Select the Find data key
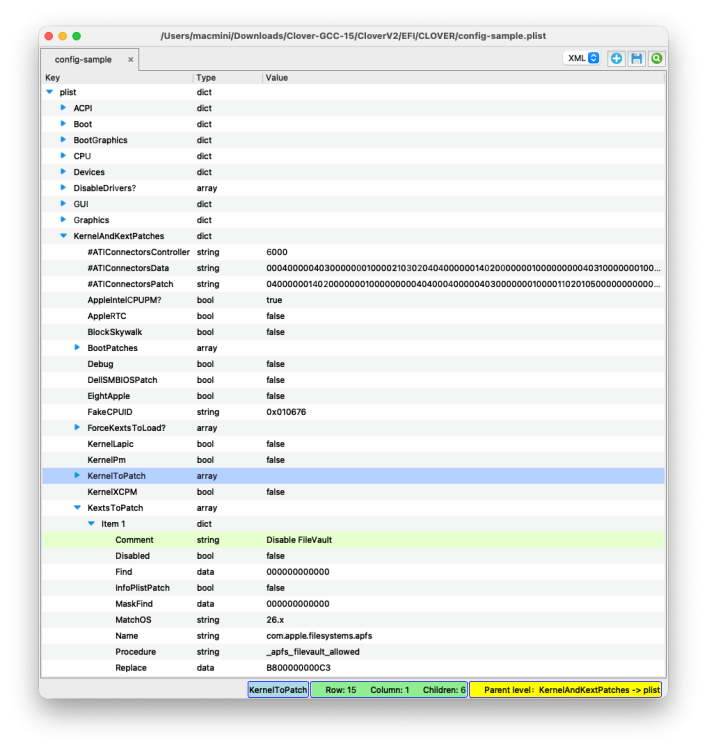The height and width of the screenshot is (750, 707). tap(123, 572)
